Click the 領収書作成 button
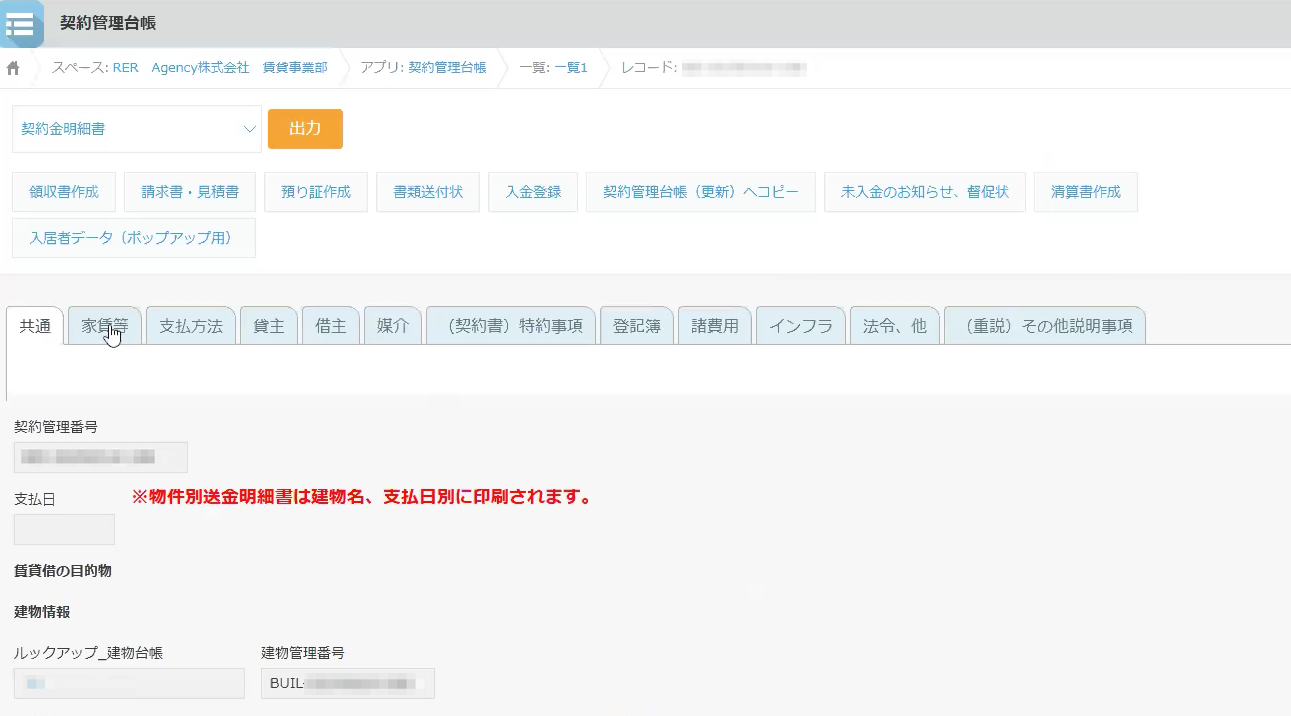 64,192
